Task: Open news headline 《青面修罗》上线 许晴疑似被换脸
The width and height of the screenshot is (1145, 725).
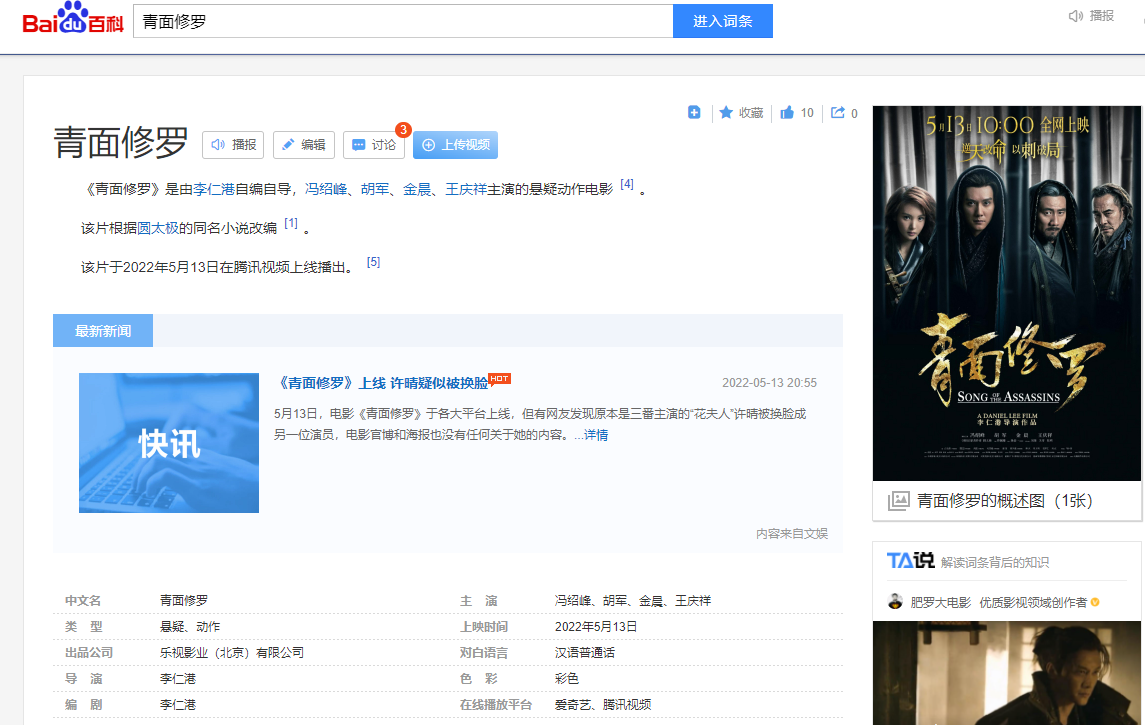Action: (383, 383)
